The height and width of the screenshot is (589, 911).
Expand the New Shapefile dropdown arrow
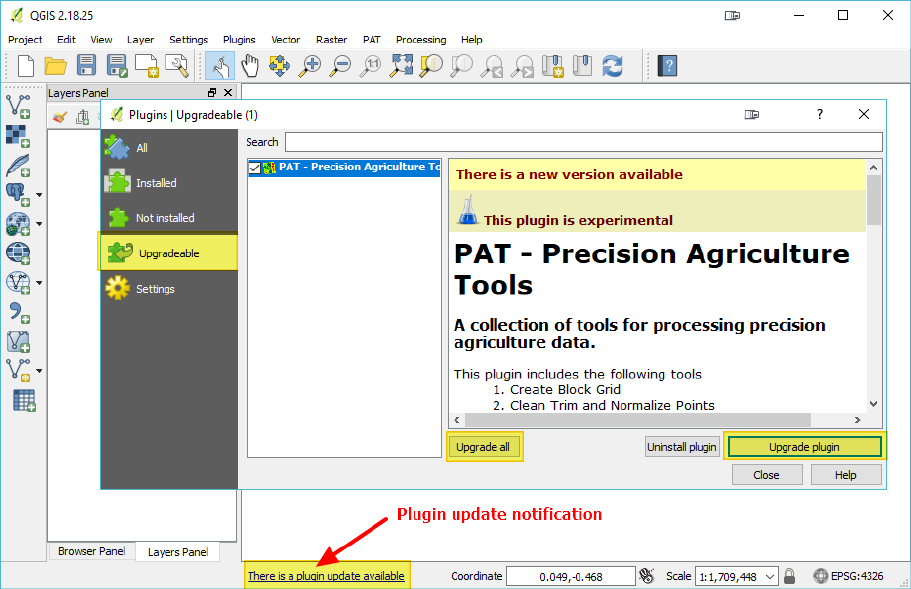point(39,371)
